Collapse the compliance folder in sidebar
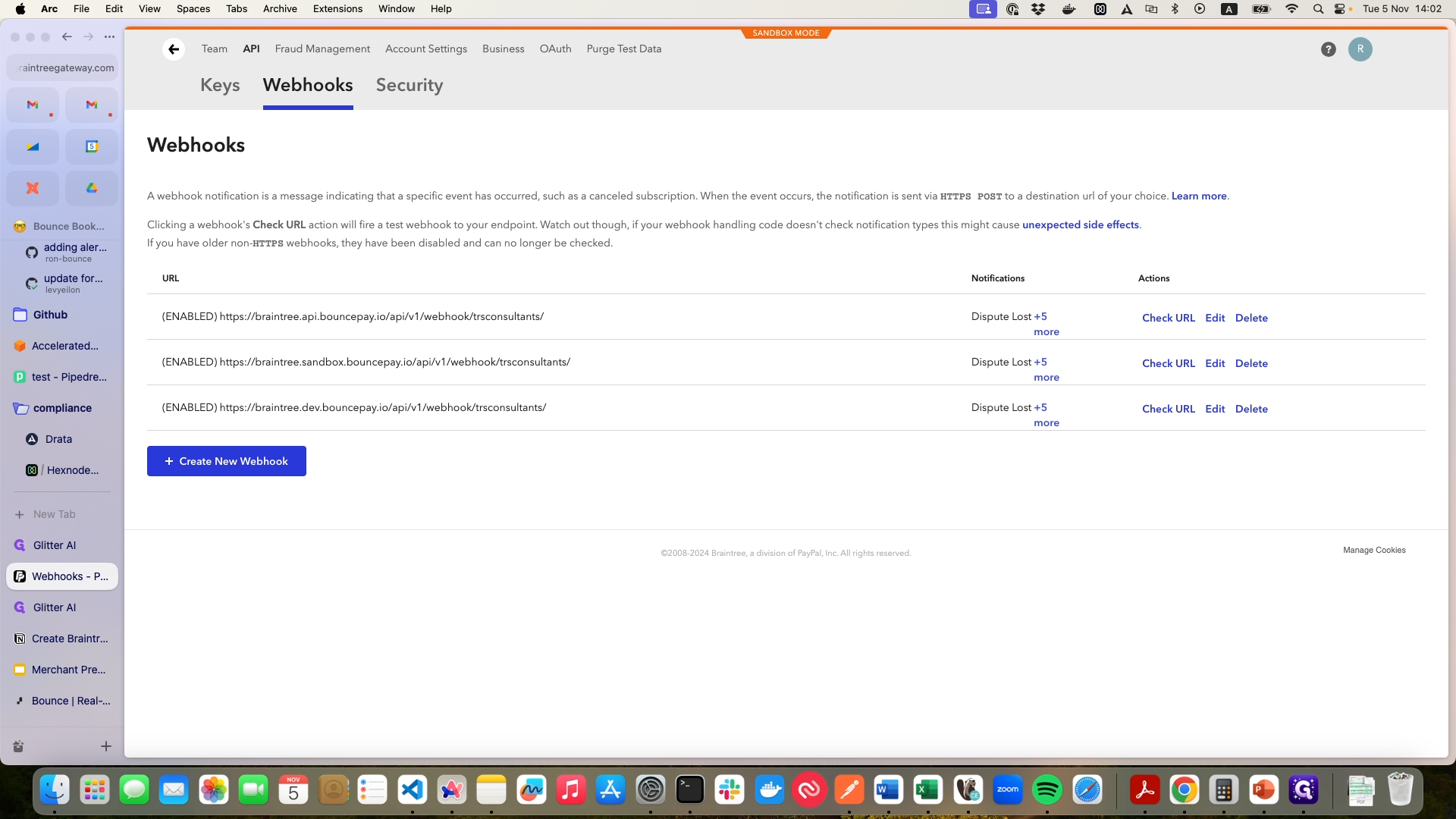1456x819 pixels. pyautogui.click(x=62, y=408)
